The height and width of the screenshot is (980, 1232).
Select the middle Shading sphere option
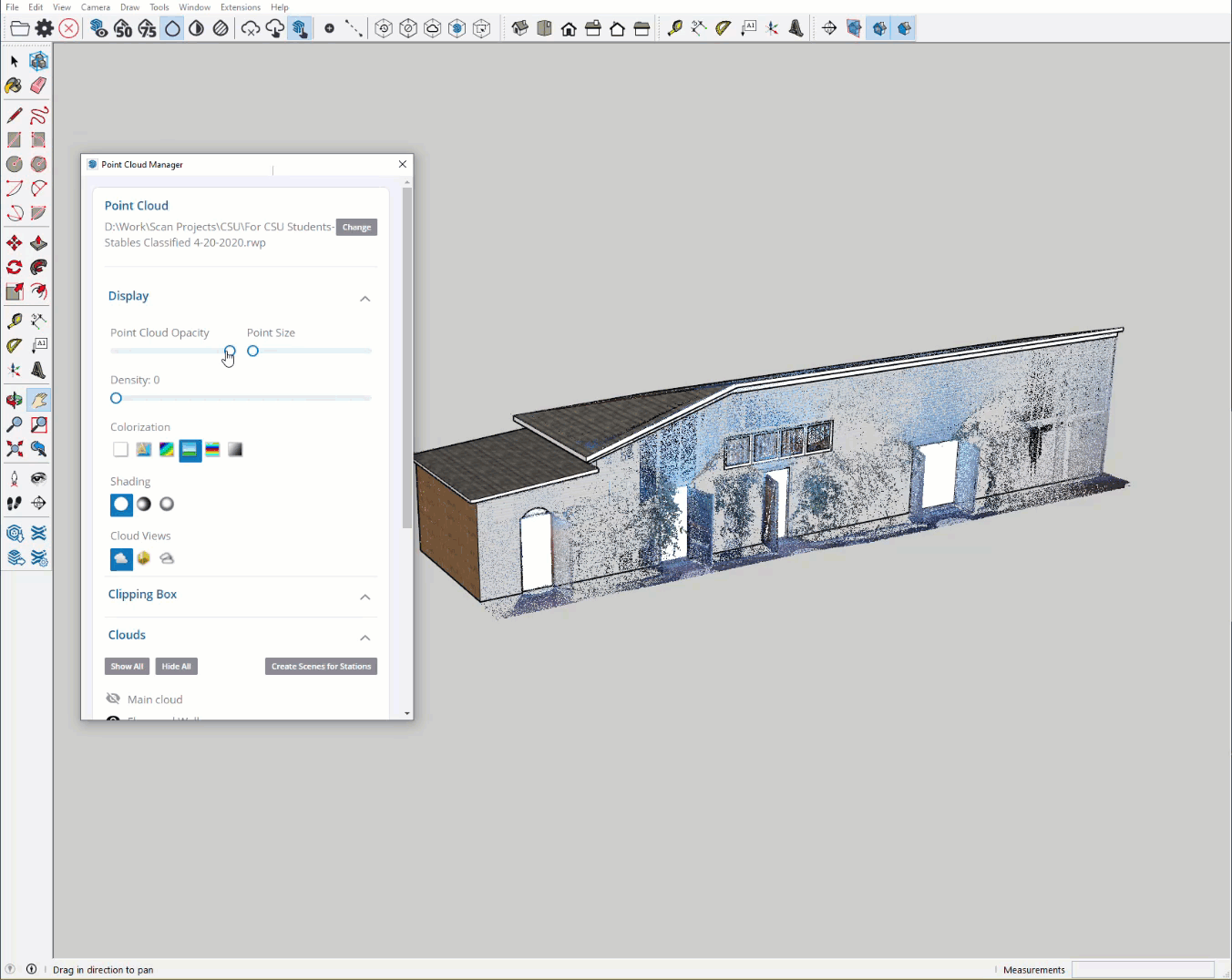coord(143,504)
